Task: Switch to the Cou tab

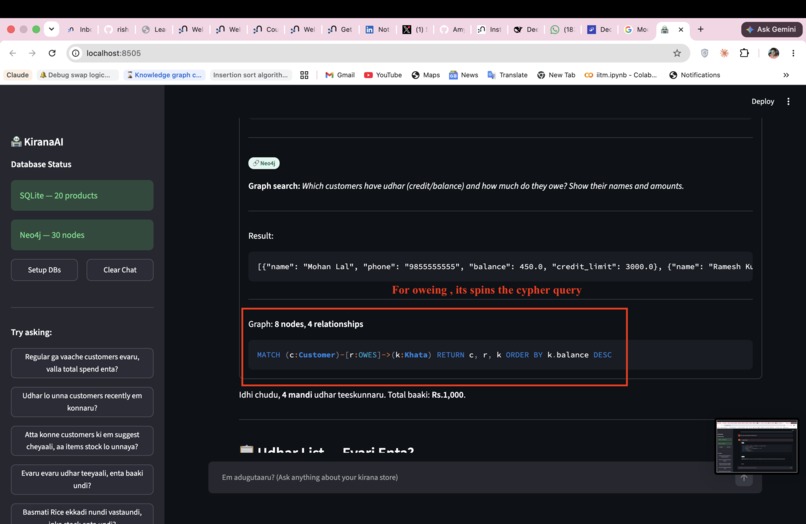Action: pyautogui.click(x=265, y=30)
